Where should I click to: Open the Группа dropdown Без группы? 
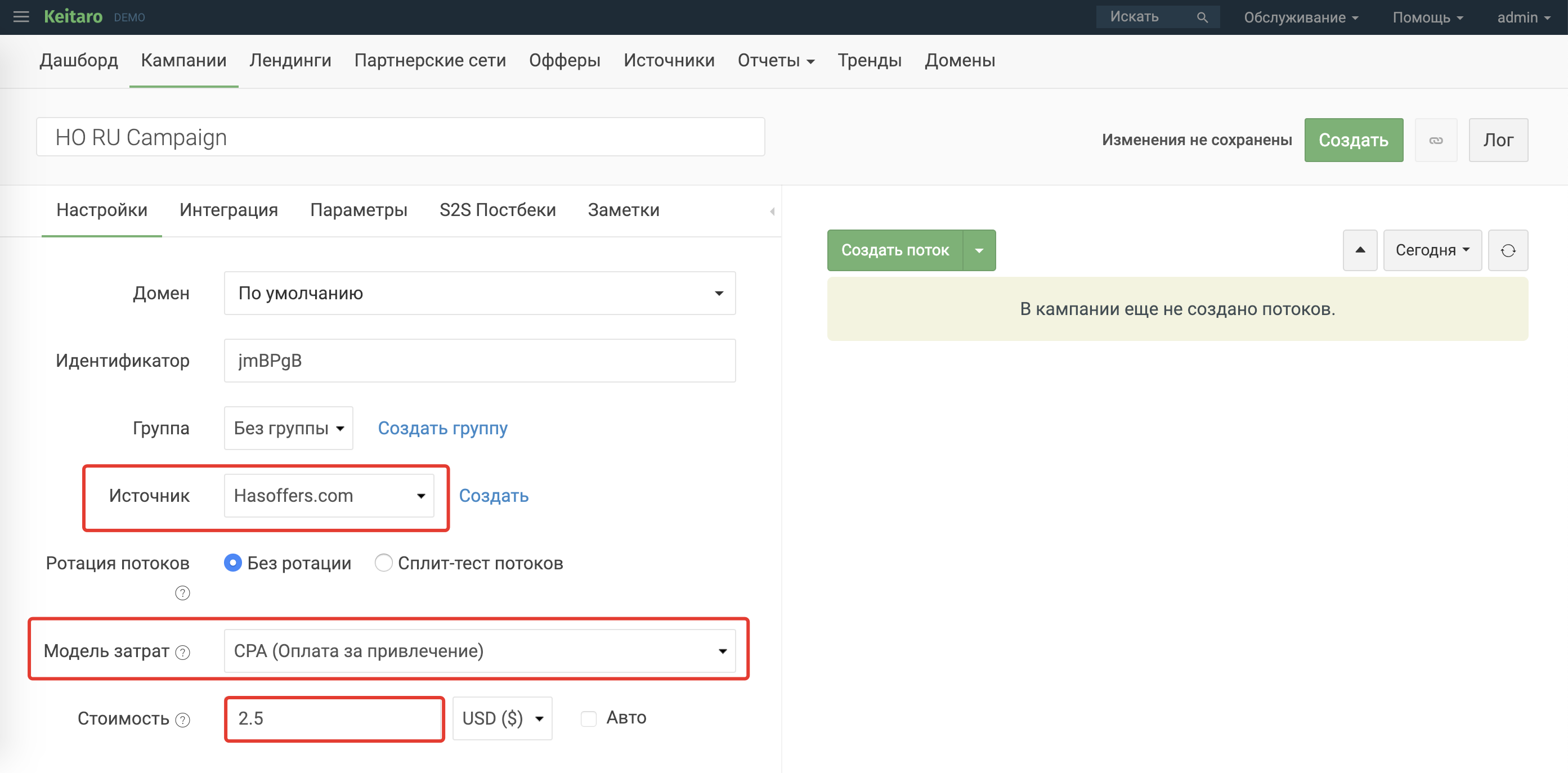289,428
